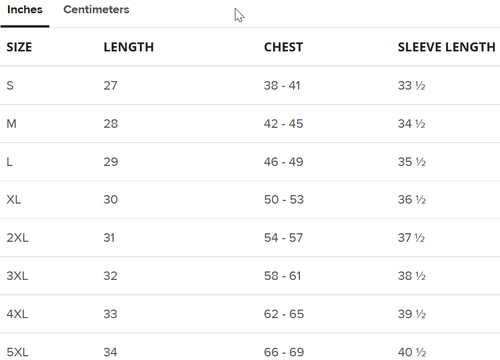Screen dimensions: 500x360
Task: Click the CHEST column header
Action: pyautogui.click(x=283, y=47)
